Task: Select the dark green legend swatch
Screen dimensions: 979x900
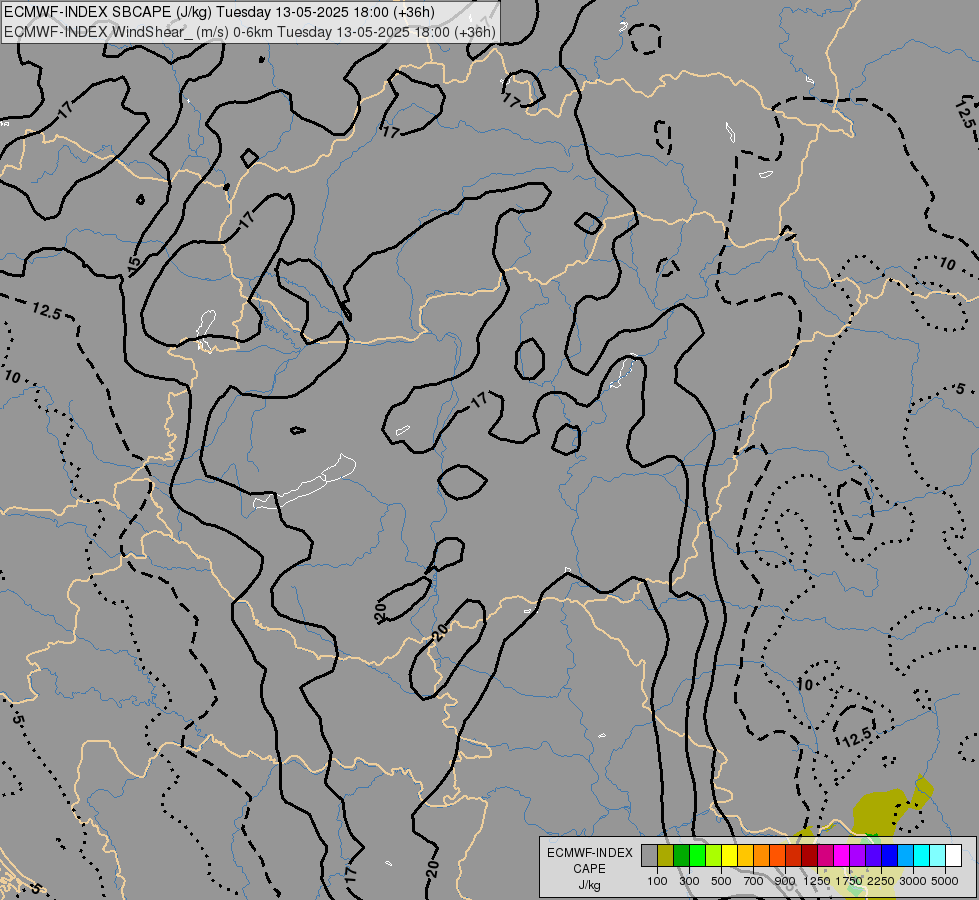Action: tap(681, 855)
